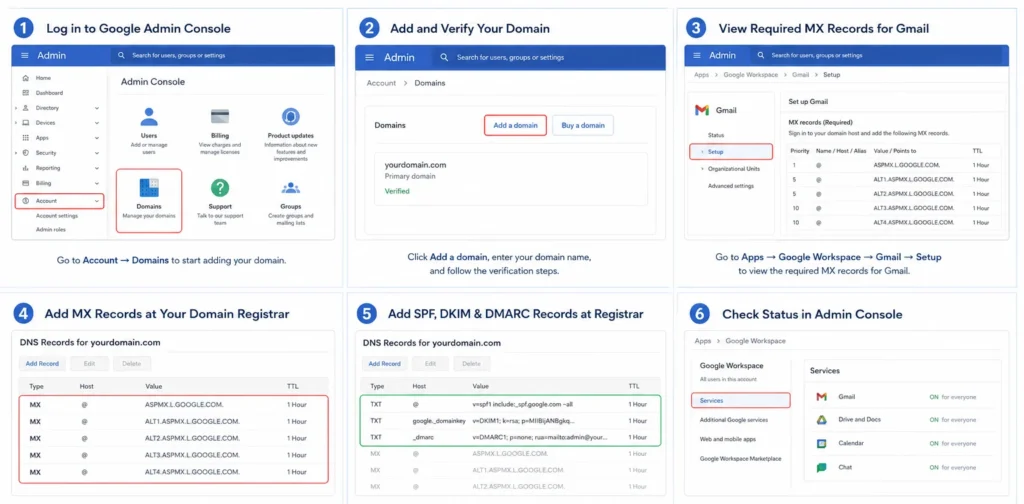Click the Buy a domain button
This screenshot has width=1024, height=504.
pyautogui.click(x=583, y=125)
